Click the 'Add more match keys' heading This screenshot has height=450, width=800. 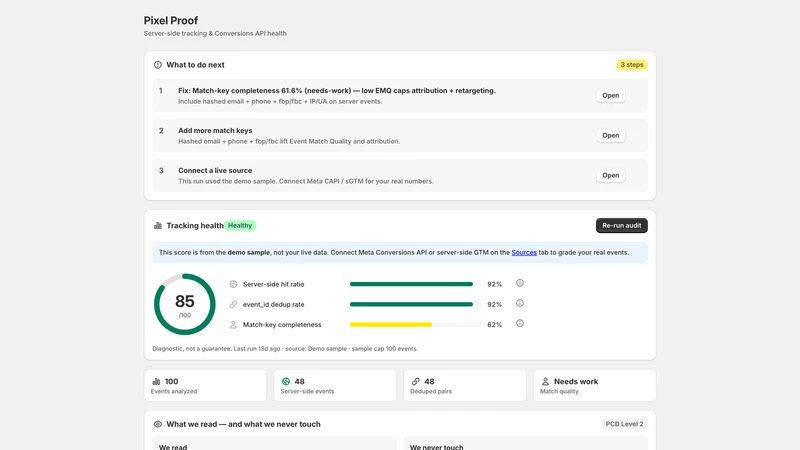pos(215,131)
